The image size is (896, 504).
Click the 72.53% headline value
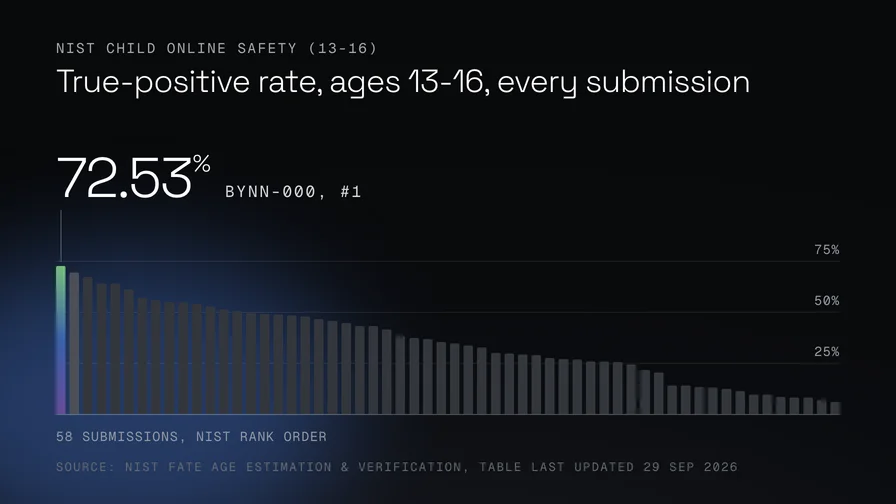click(133, 178)
